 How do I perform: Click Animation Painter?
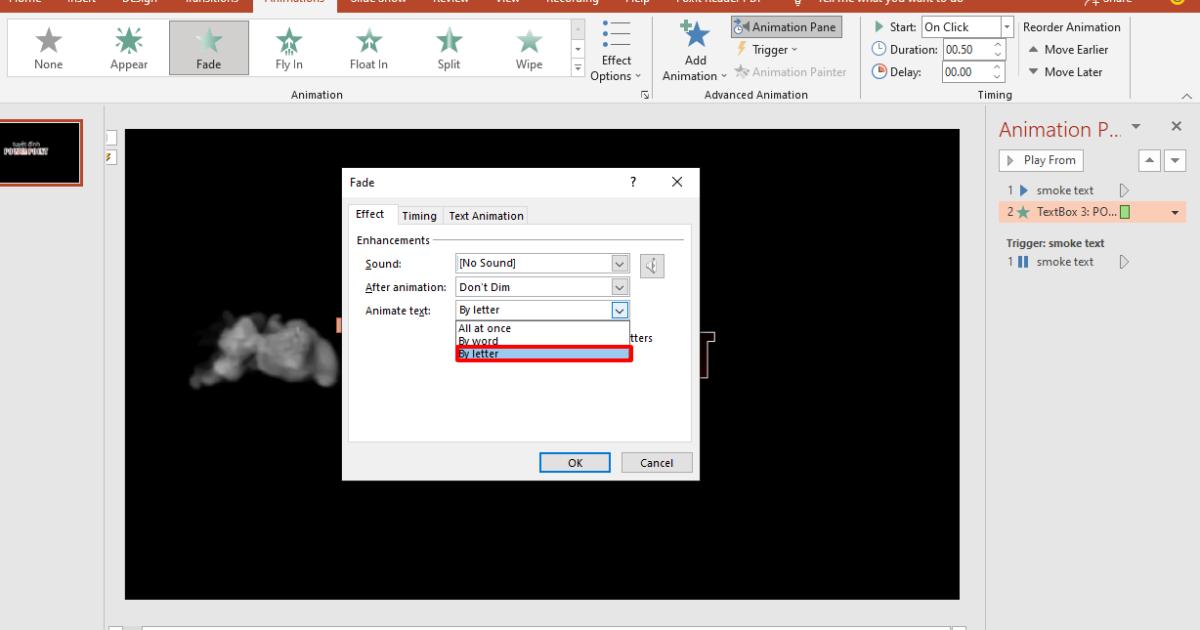(x=790, y=72)
